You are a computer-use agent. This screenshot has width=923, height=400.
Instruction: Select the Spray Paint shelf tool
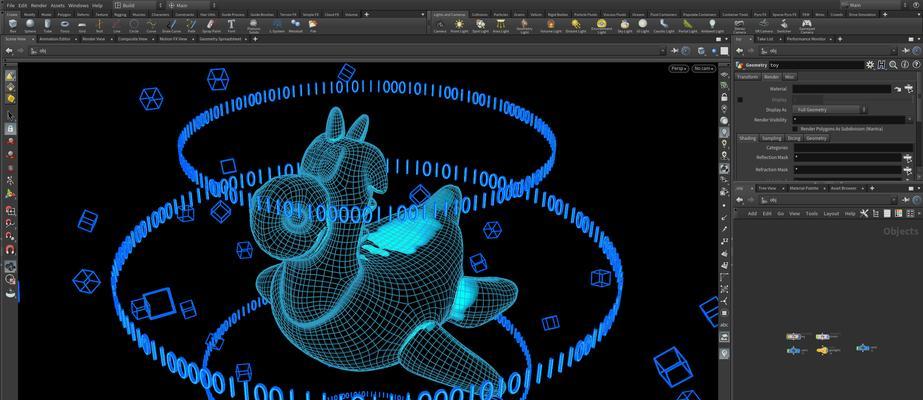(x=211, y=25)
